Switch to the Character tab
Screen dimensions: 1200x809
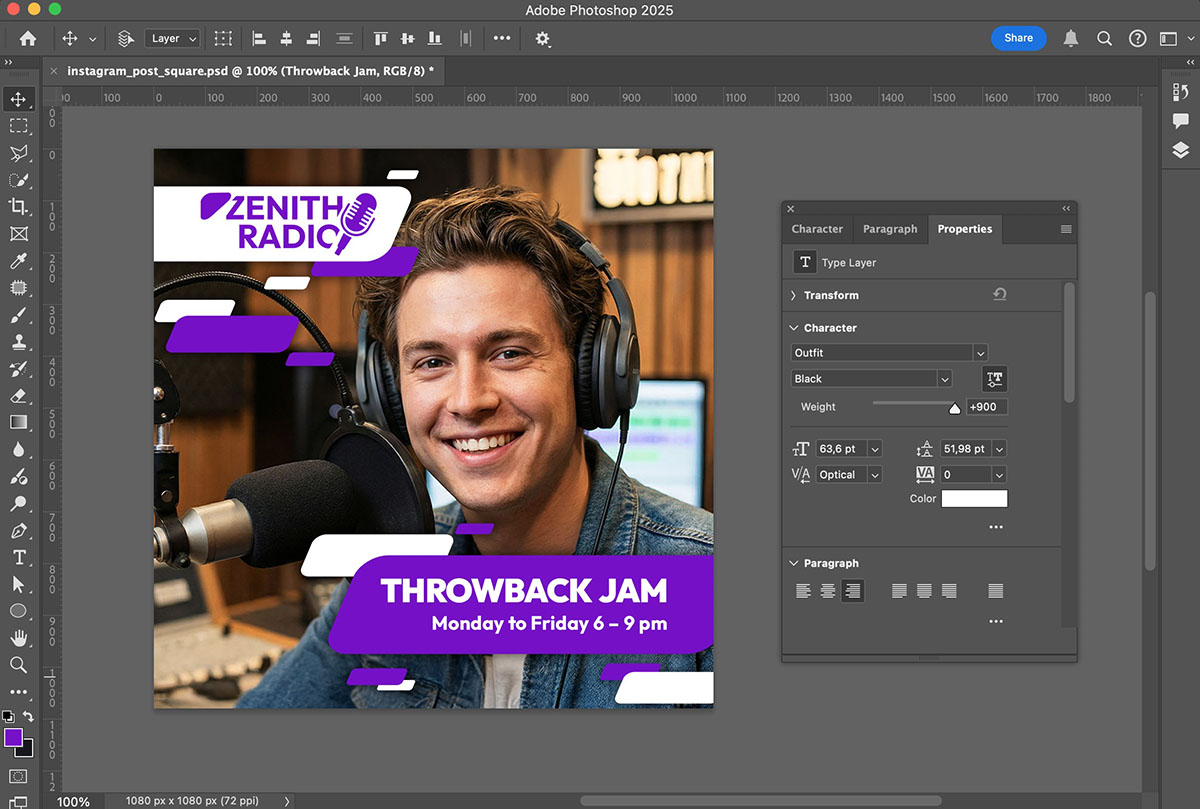817,229
